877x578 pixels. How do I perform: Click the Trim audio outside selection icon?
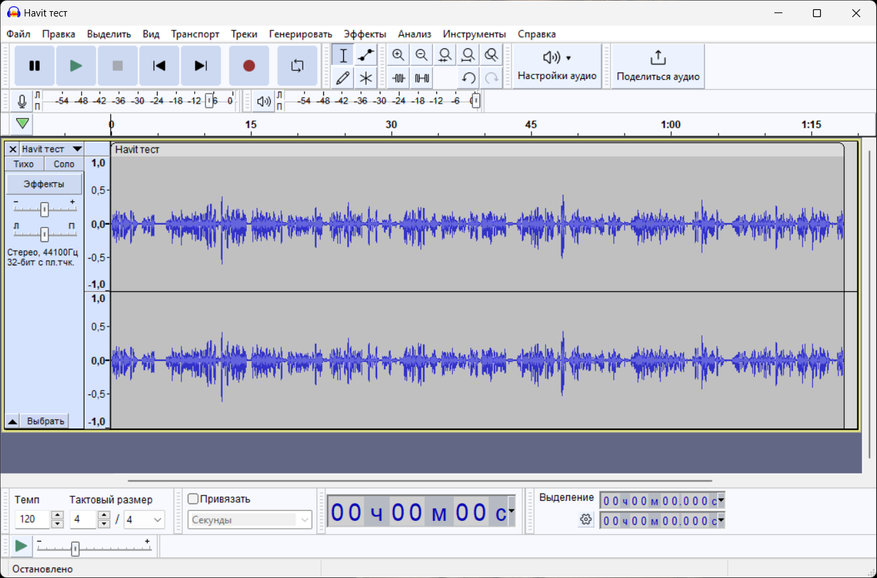pos(399,78)
